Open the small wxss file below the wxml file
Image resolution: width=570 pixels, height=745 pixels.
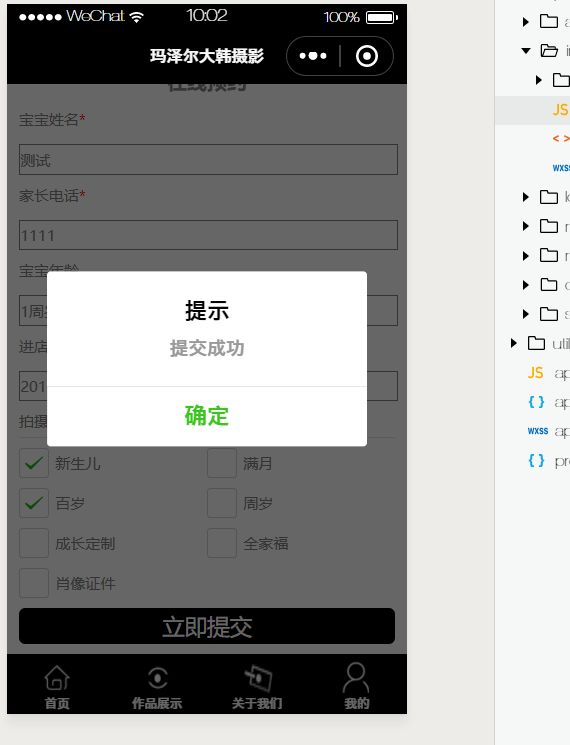point(561,168)
